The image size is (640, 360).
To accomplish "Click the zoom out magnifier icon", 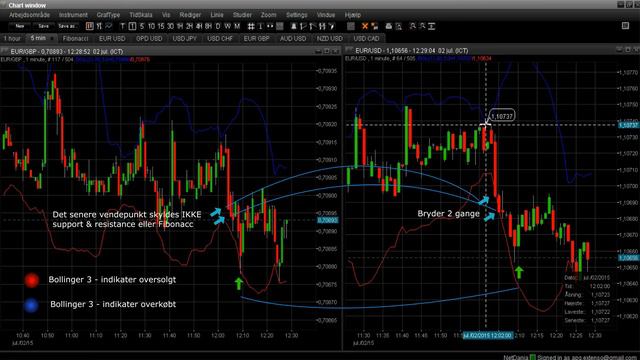I will tap(422, 26).
